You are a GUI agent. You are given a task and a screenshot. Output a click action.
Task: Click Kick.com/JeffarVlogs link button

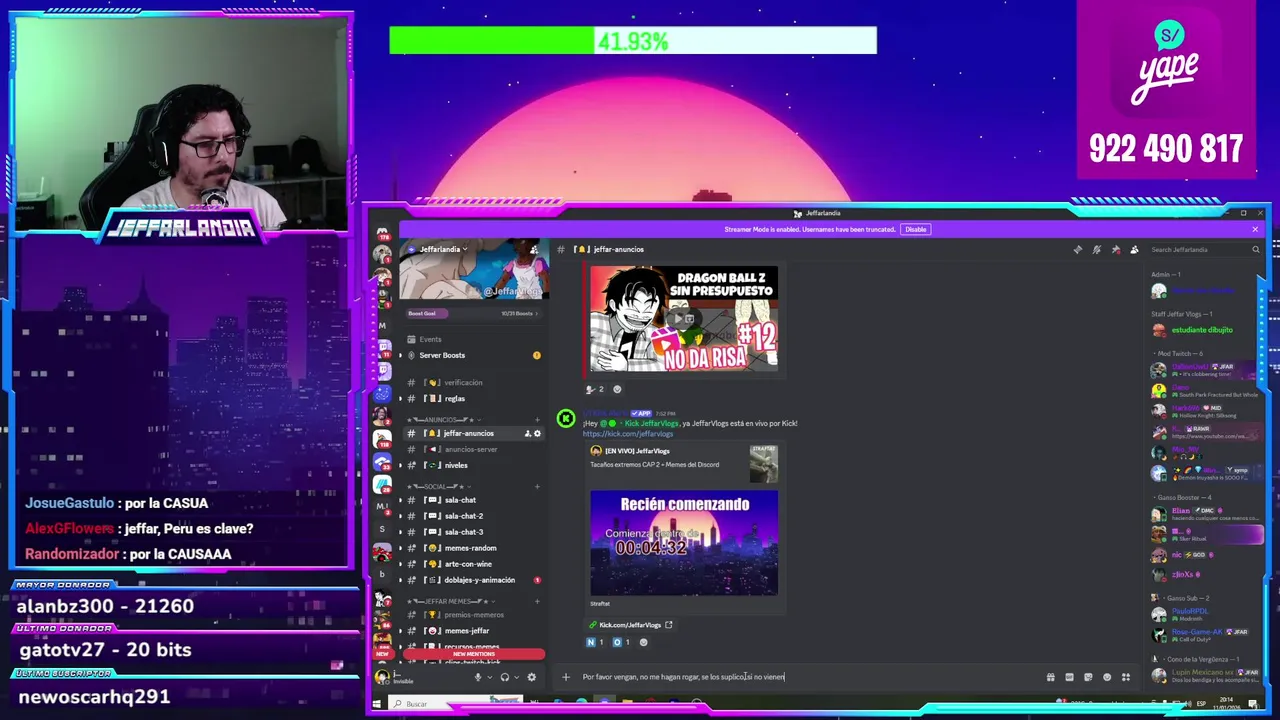click(x=630, y=625)
